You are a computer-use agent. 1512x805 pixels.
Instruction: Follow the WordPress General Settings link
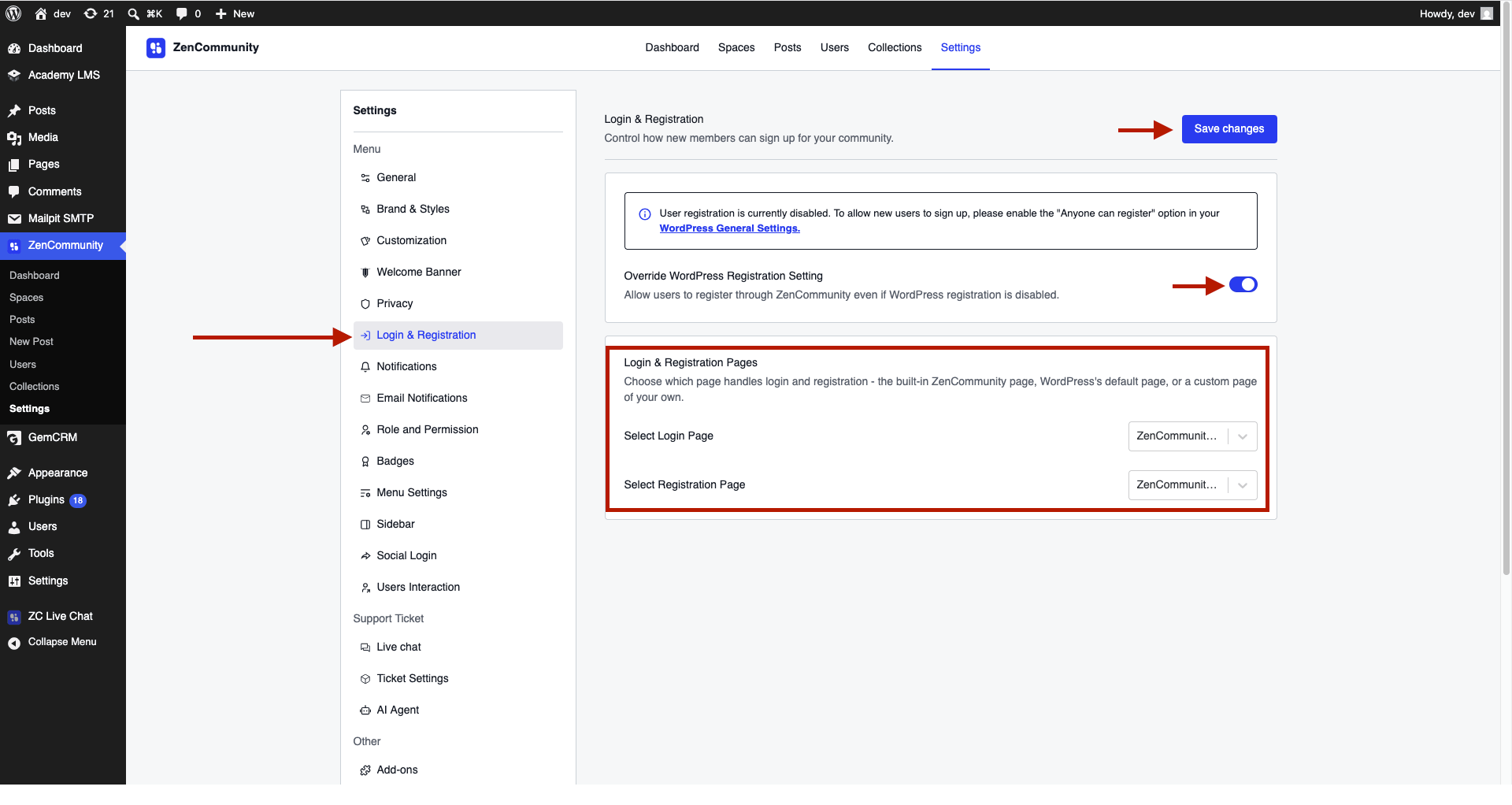730,228
